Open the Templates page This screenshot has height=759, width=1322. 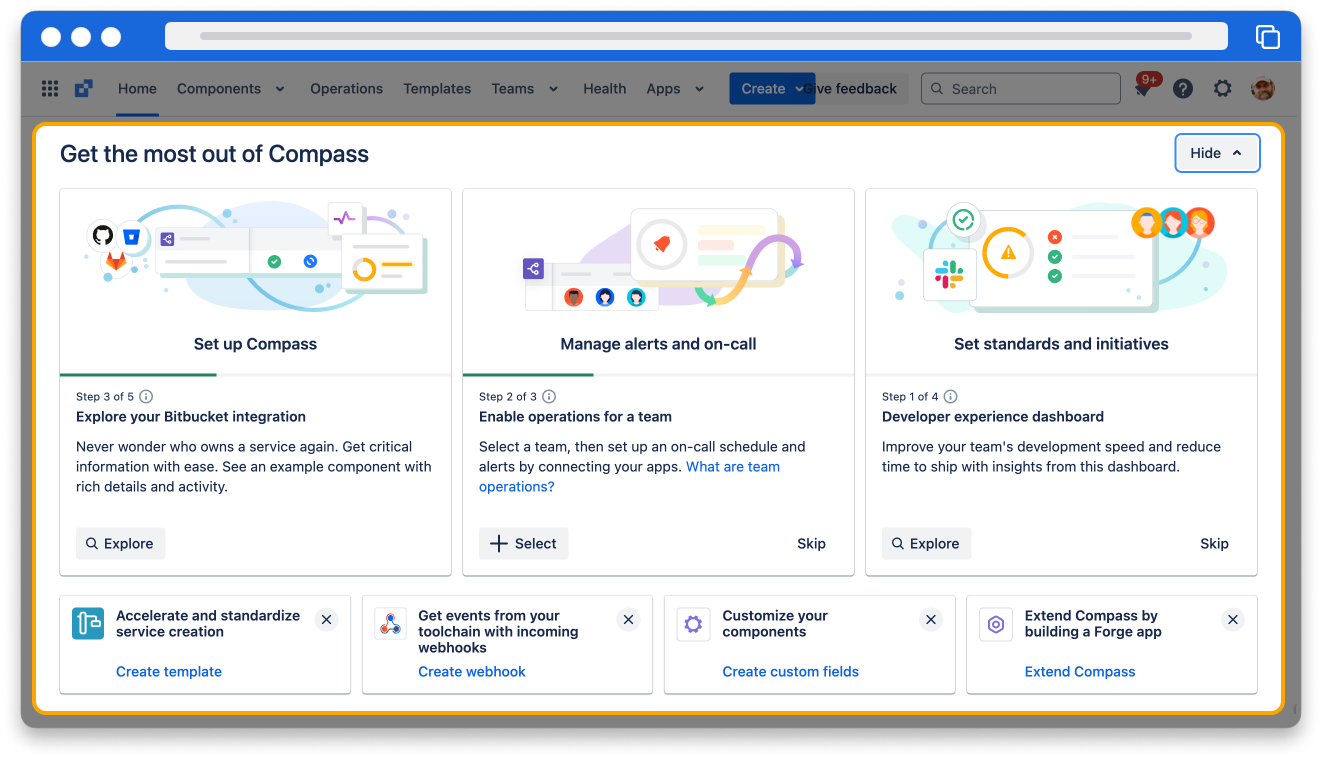click(x=437, y=89)
